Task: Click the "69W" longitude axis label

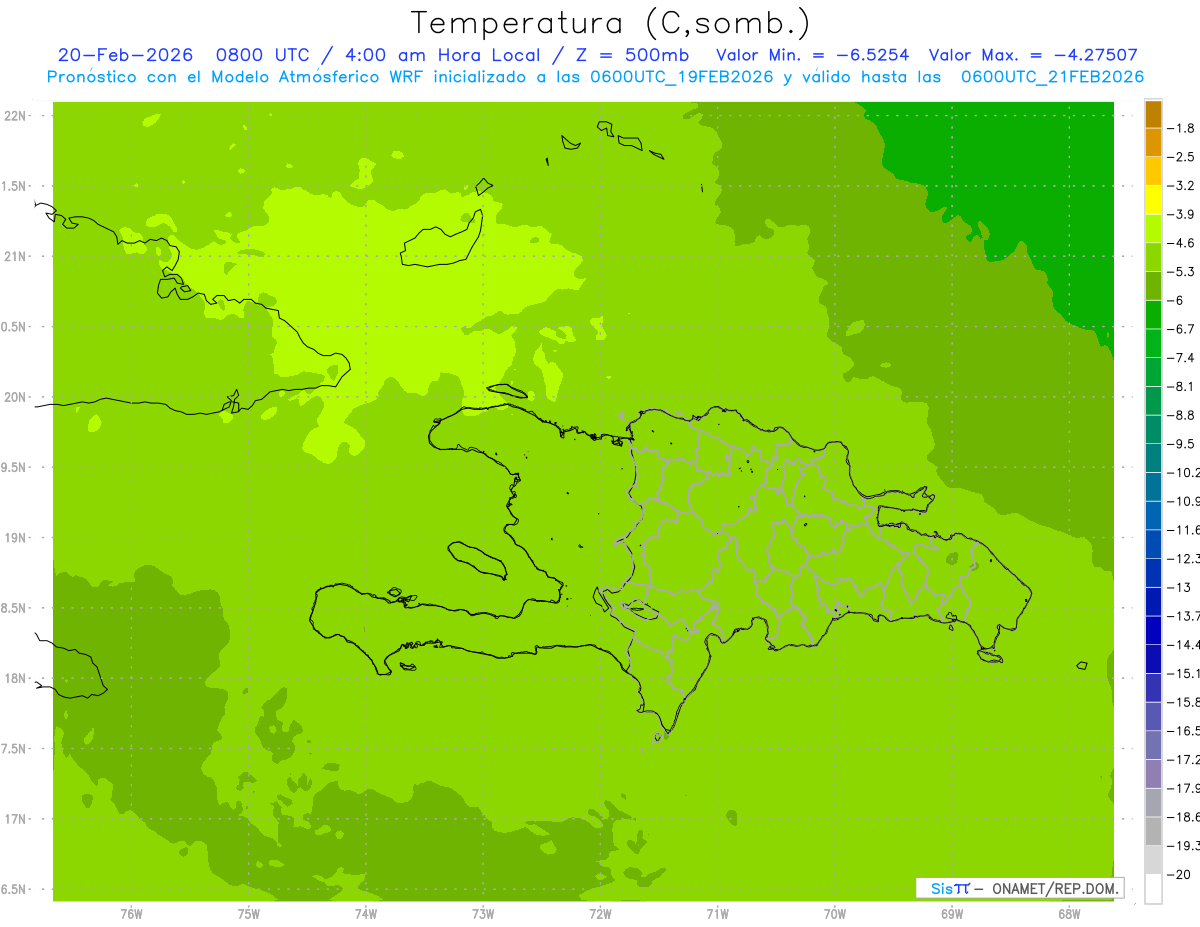Action: tap(952, 914)
